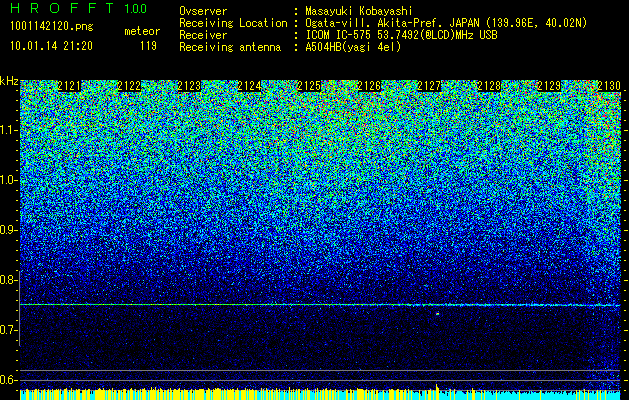Click the meteor label
This screenshot has height=400, width=629.
tap(142, 31)
